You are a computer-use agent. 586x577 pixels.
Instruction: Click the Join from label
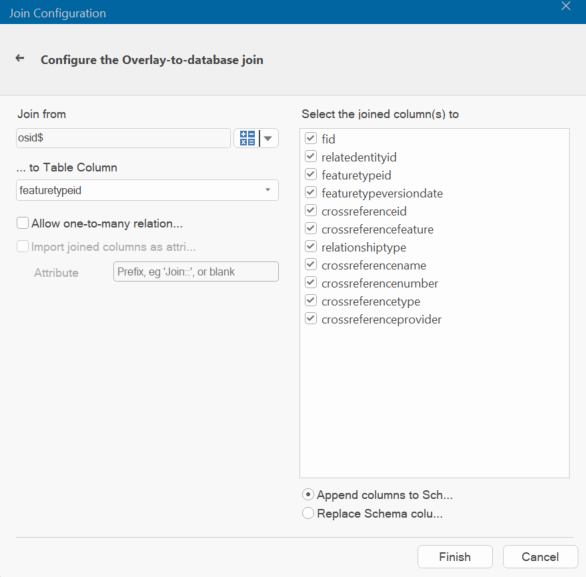point(41,114)
